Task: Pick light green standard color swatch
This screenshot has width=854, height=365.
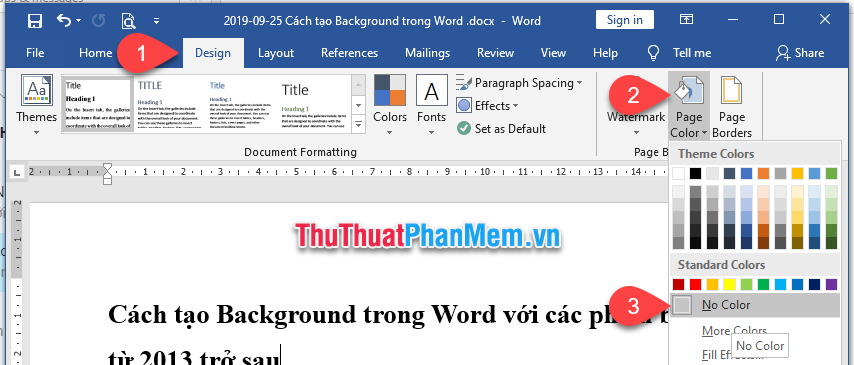Action: pyautogui.click(x=746, y=284)
